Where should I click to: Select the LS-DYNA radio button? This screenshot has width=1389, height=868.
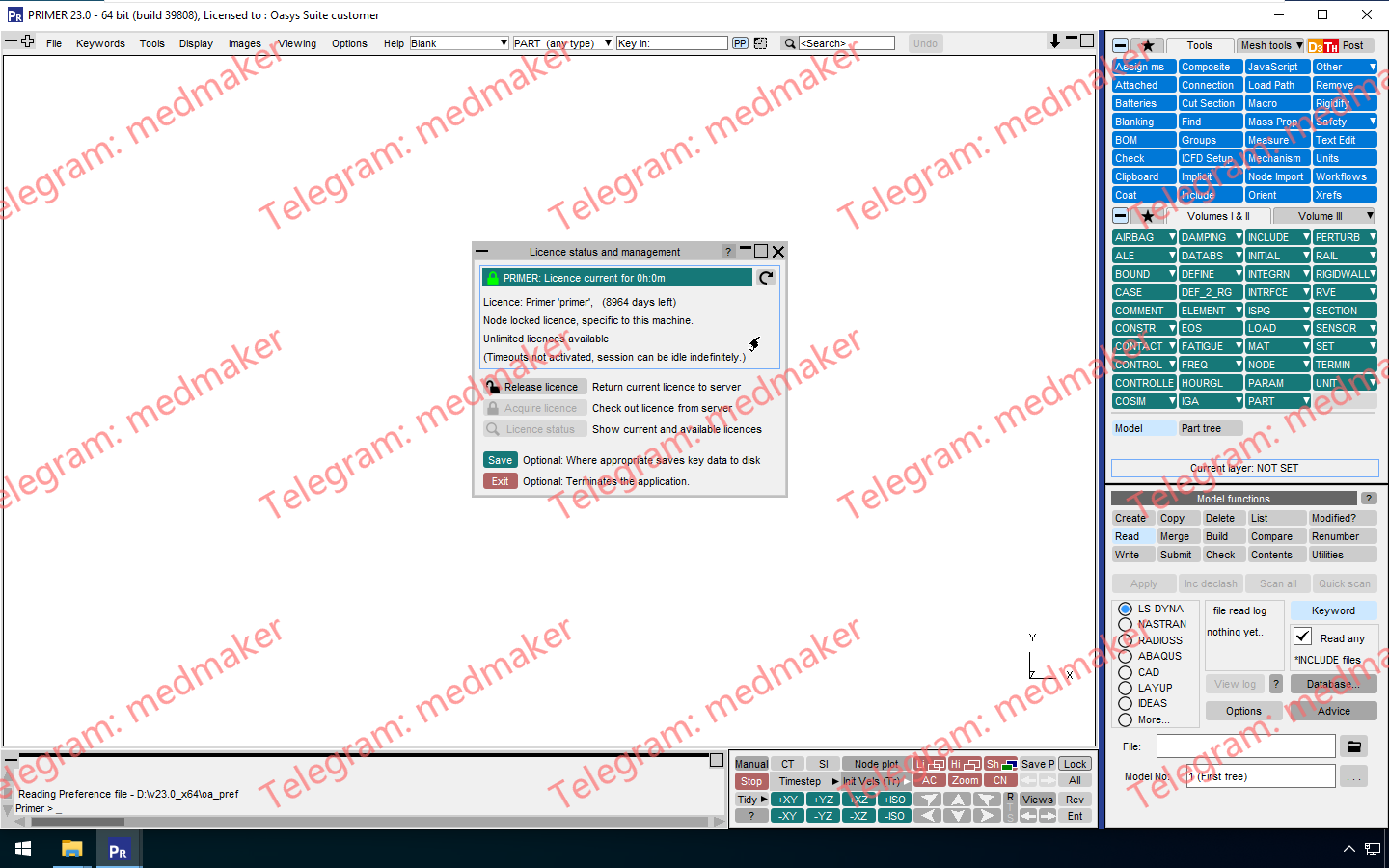pos(1125,609)
